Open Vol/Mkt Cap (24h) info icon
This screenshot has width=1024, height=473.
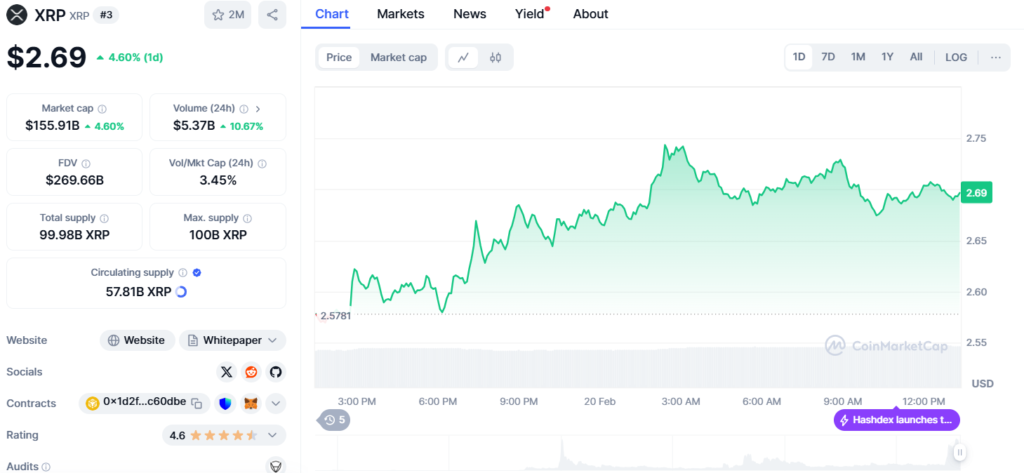(262, 164)
